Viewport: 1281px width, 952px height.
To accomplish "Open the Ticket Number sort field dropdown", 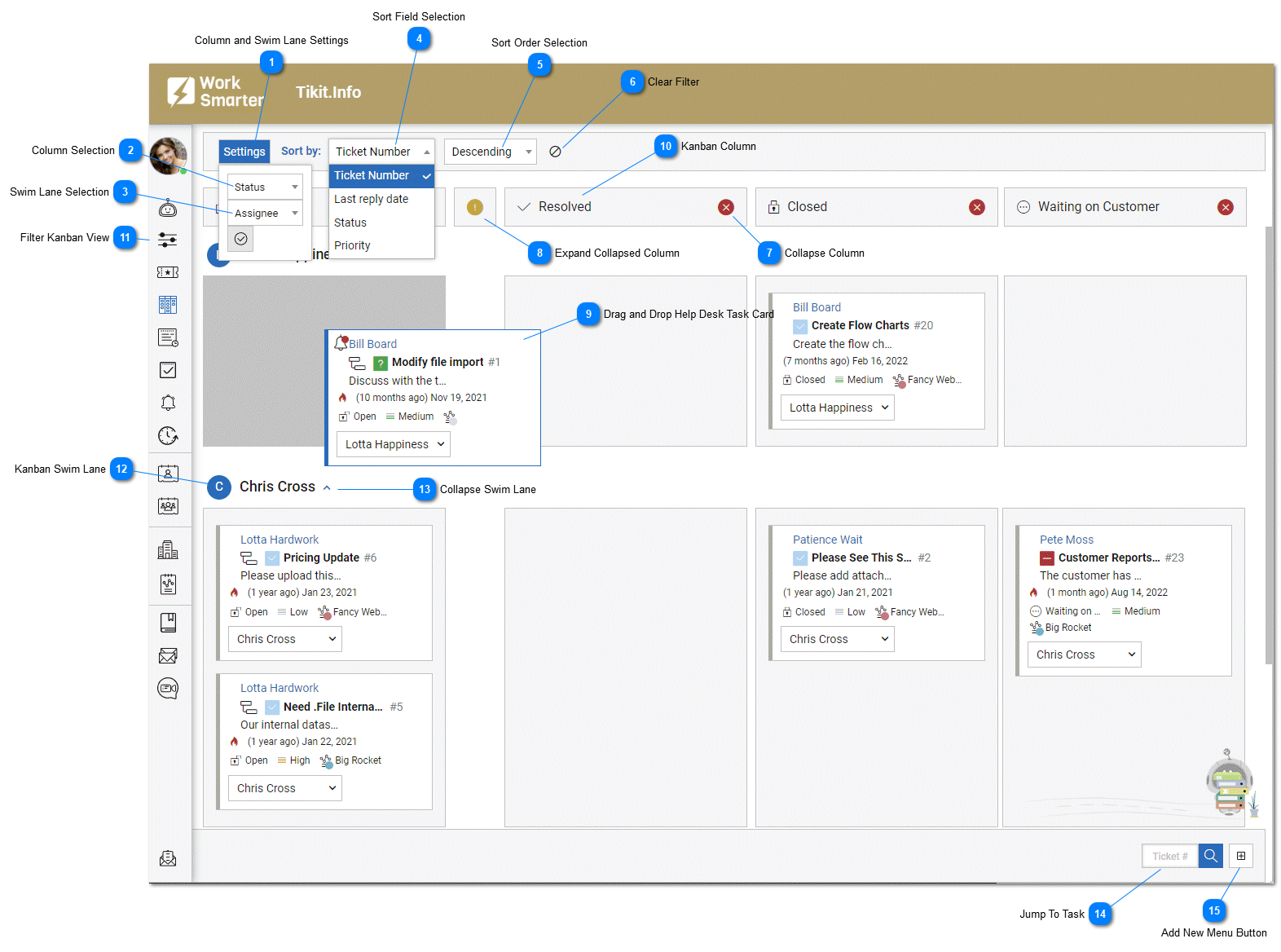I will click(381, 152).
